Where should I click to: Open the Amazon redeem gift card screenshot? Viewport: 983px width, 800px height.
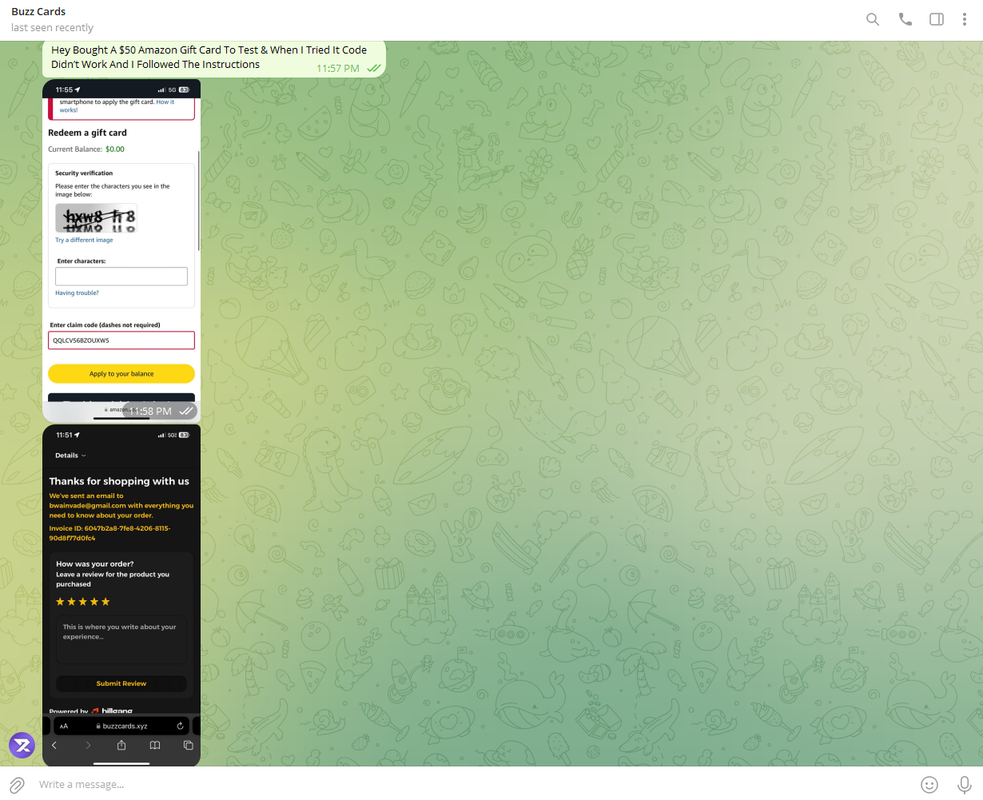122,251
